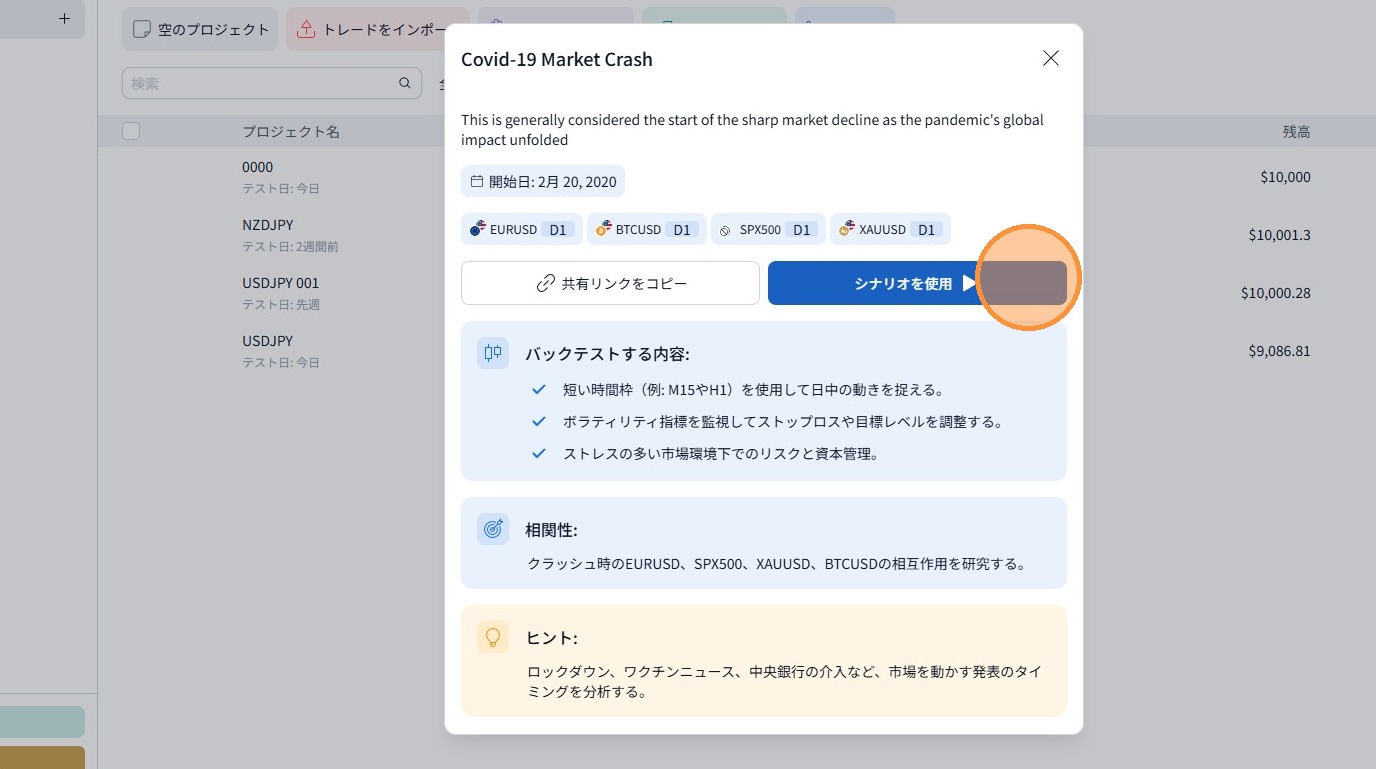Click the calendar icon beside start date
This screenshot has height=769, width=1376.
tap(477, 181)
